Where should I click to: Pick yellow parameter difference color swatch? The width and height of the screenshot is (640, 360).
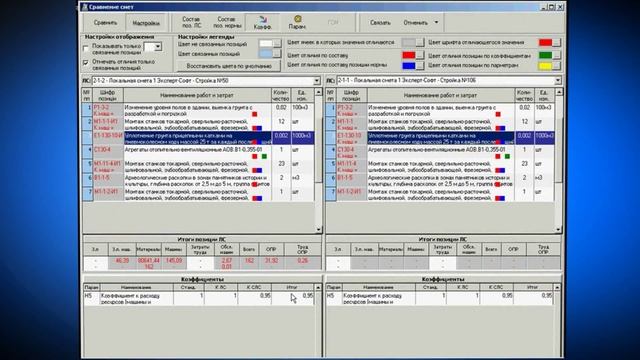[x=545, y=66]
